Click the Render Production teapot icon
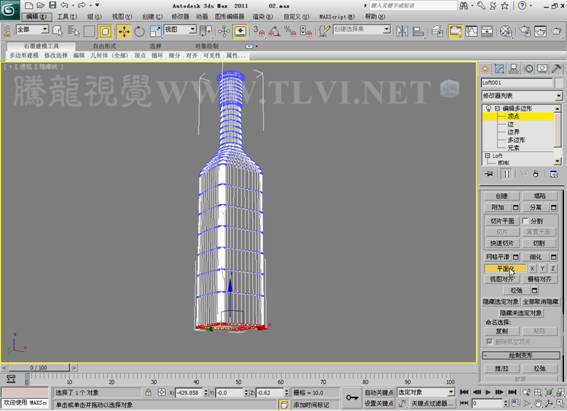Image resolution: width=567 pixels, height=411 pixels. pyautogui.click(x=557, y=31)
